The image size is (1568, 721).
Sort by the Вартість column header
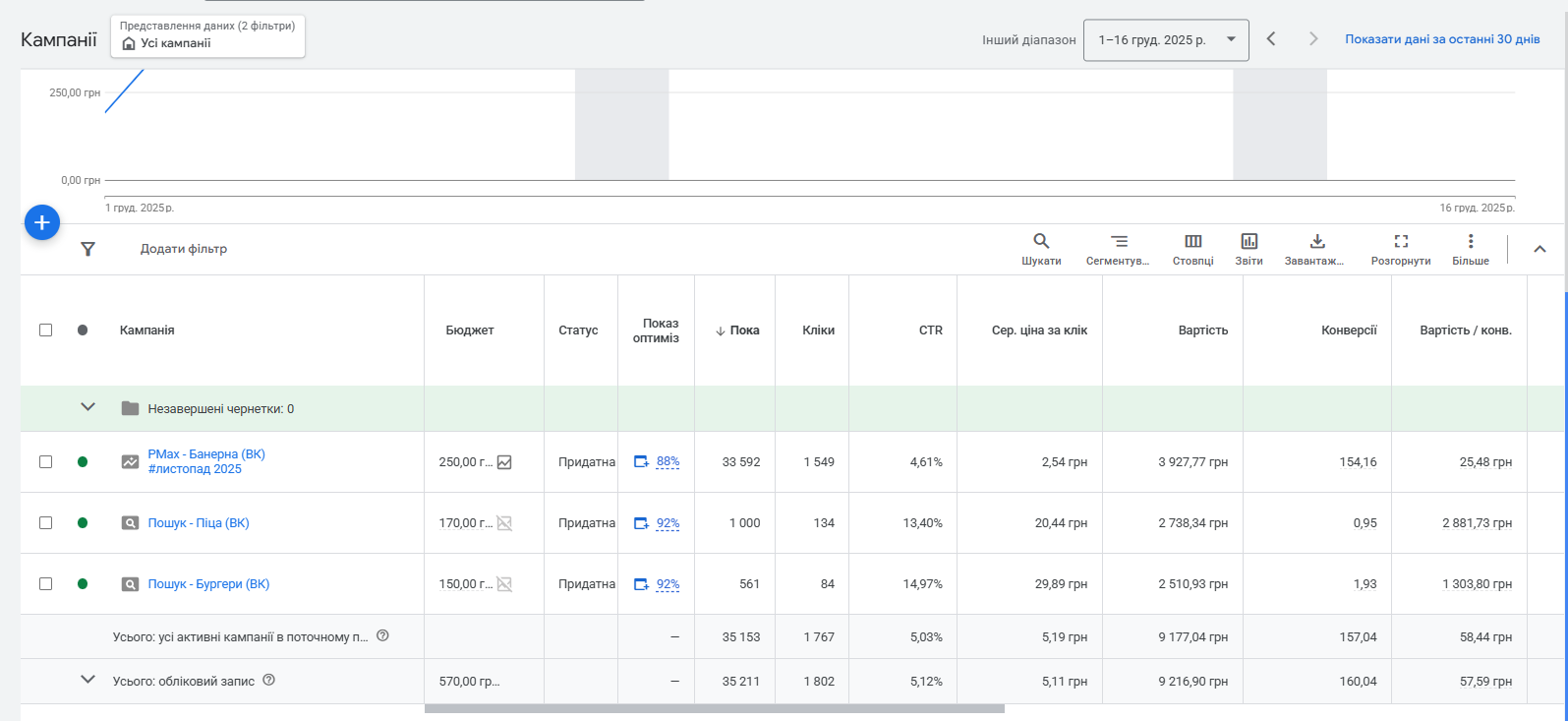1202,330
